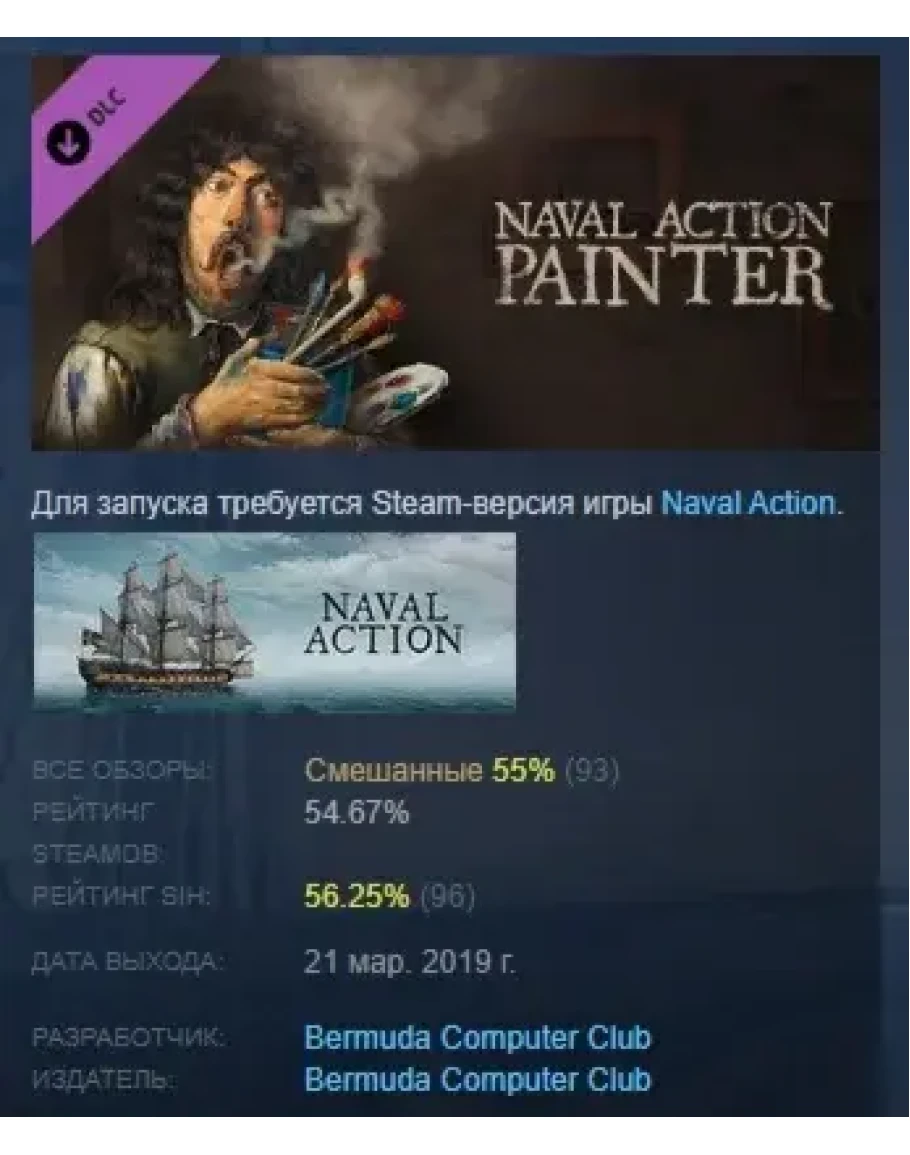This screenshot has height=1155, width=910.
Task: Click the Смешанные review summary
Action: 393,770
